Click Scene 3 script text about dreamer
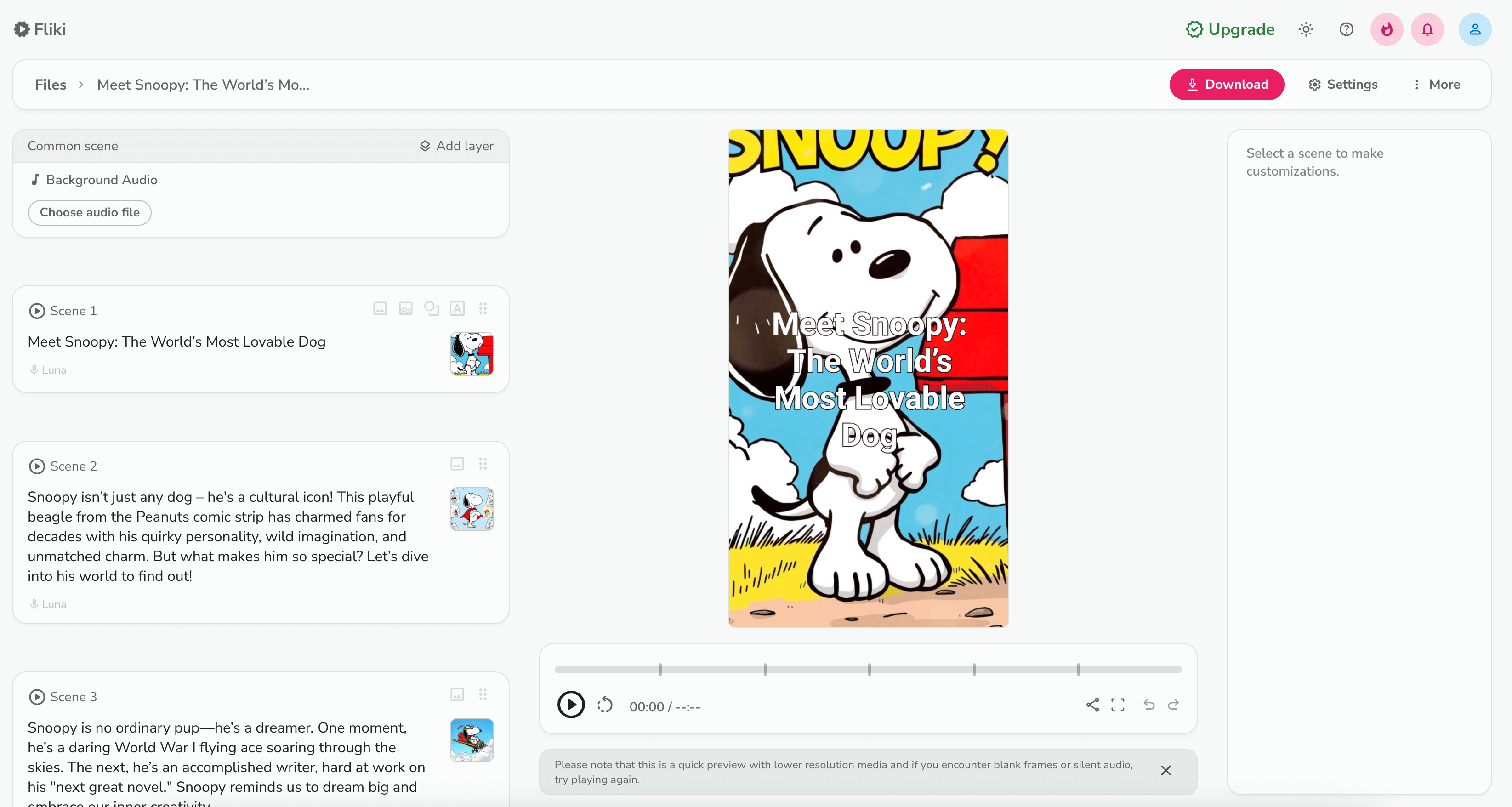 (227, 763)
